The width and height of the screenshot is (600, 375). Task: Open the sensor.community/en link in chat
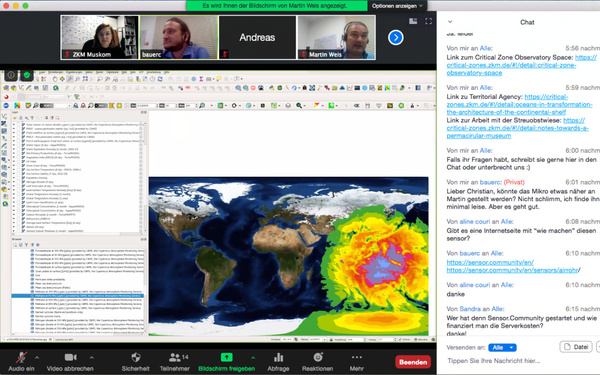[490, 262]
